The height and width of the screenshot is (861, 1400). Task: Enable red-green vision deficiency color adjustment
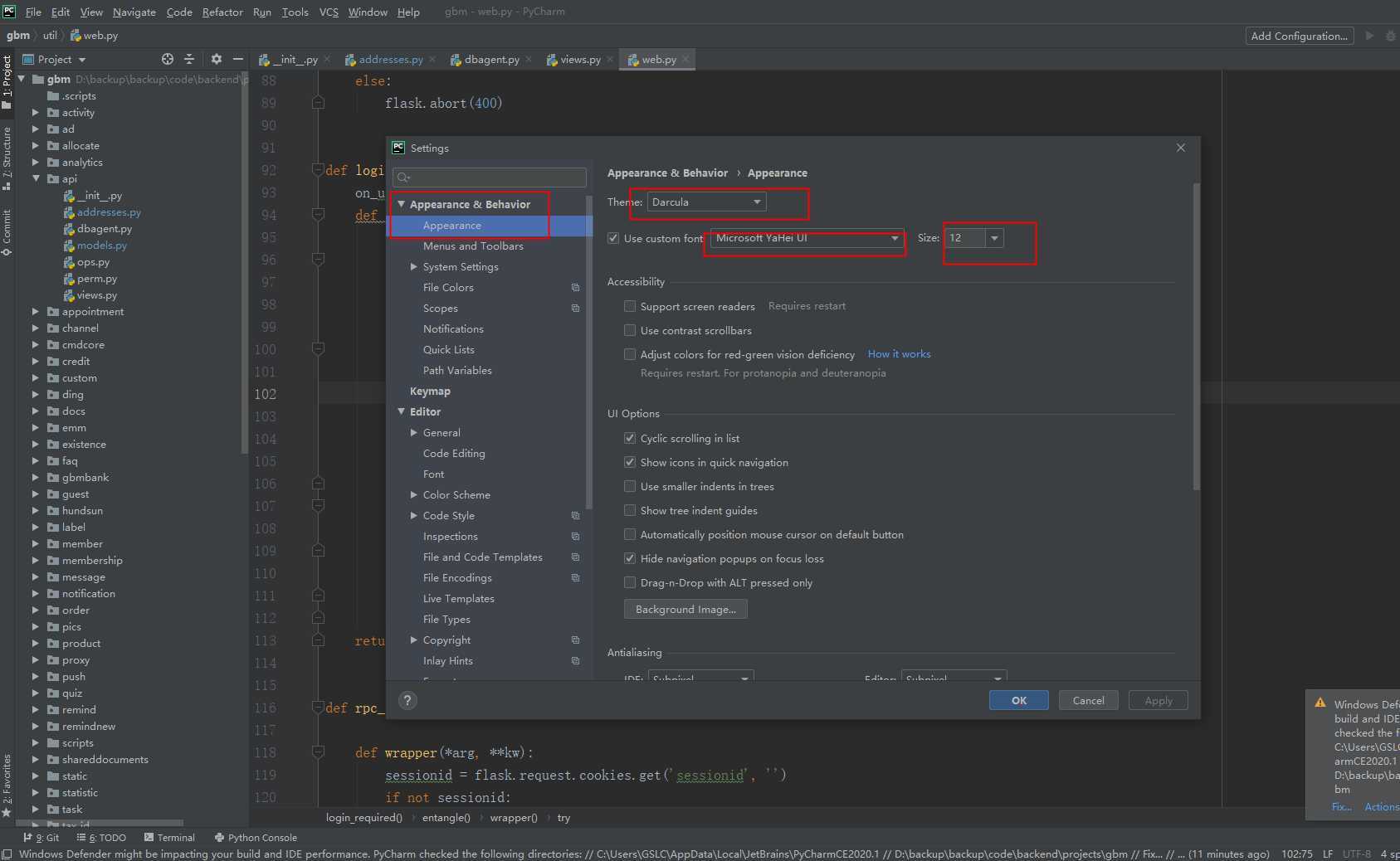point(630,354)
